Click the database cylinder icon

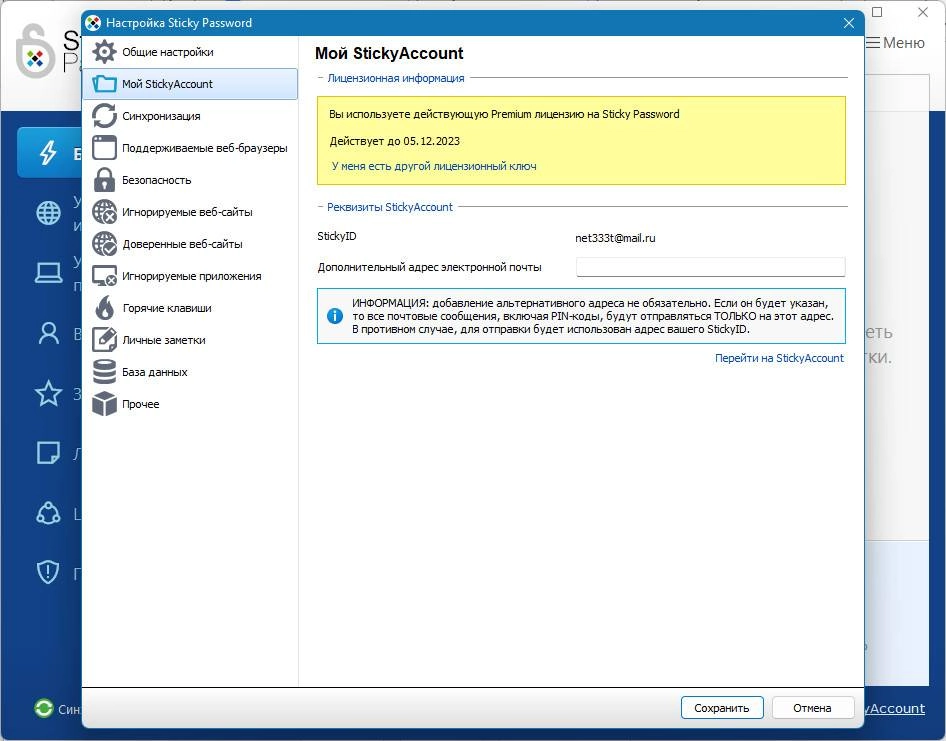104,372
